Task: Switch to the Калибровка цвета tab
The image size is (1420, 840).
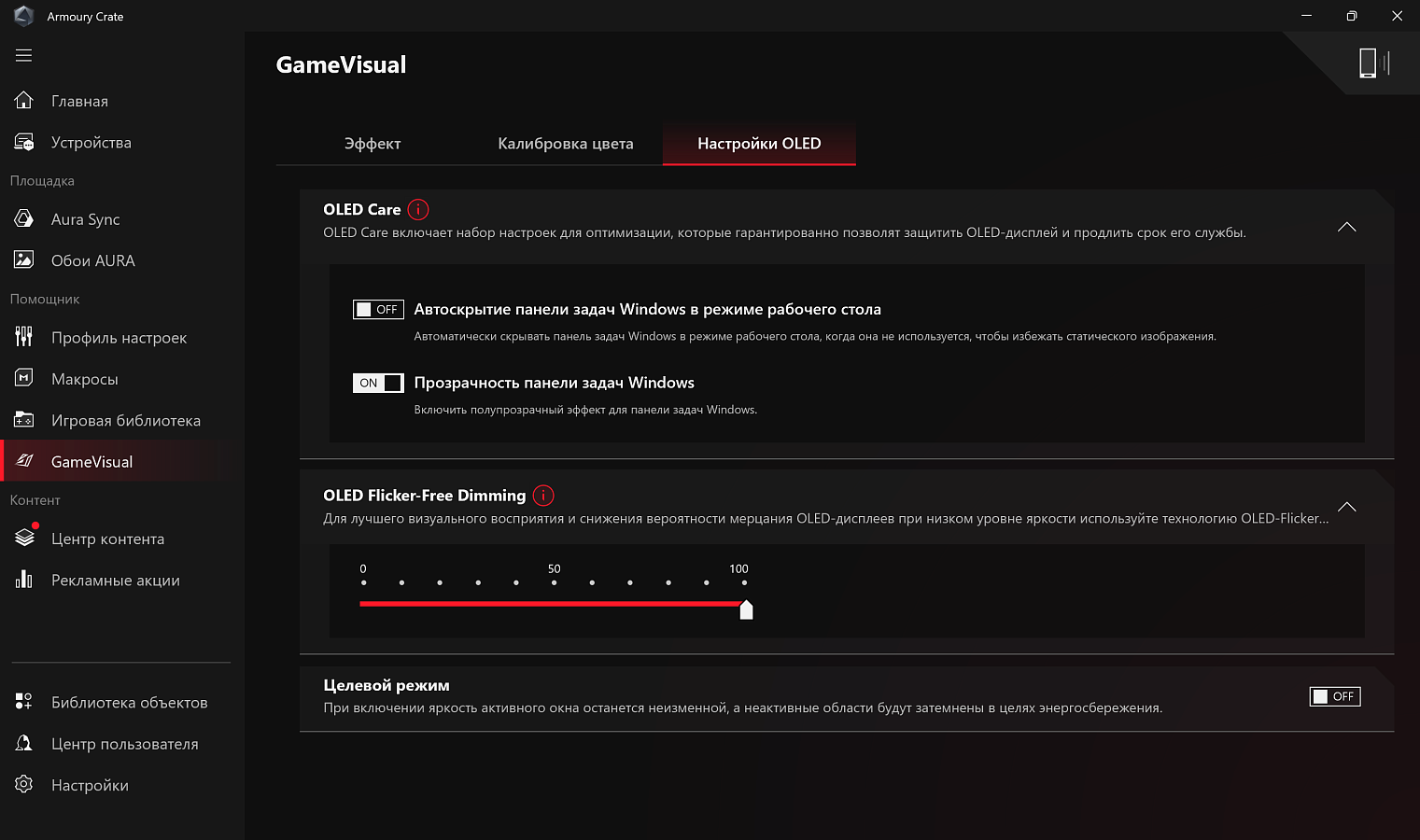Action: click(566, 143)
